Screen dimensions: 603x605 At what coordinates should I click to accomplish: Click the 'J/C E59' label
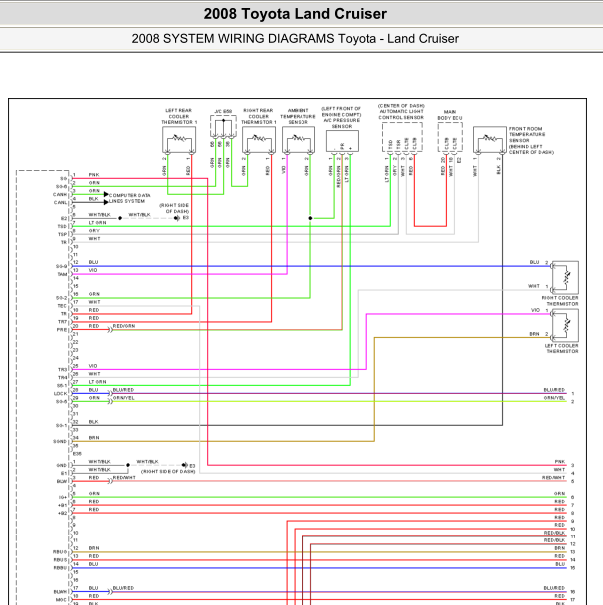(x=223, y=112)
